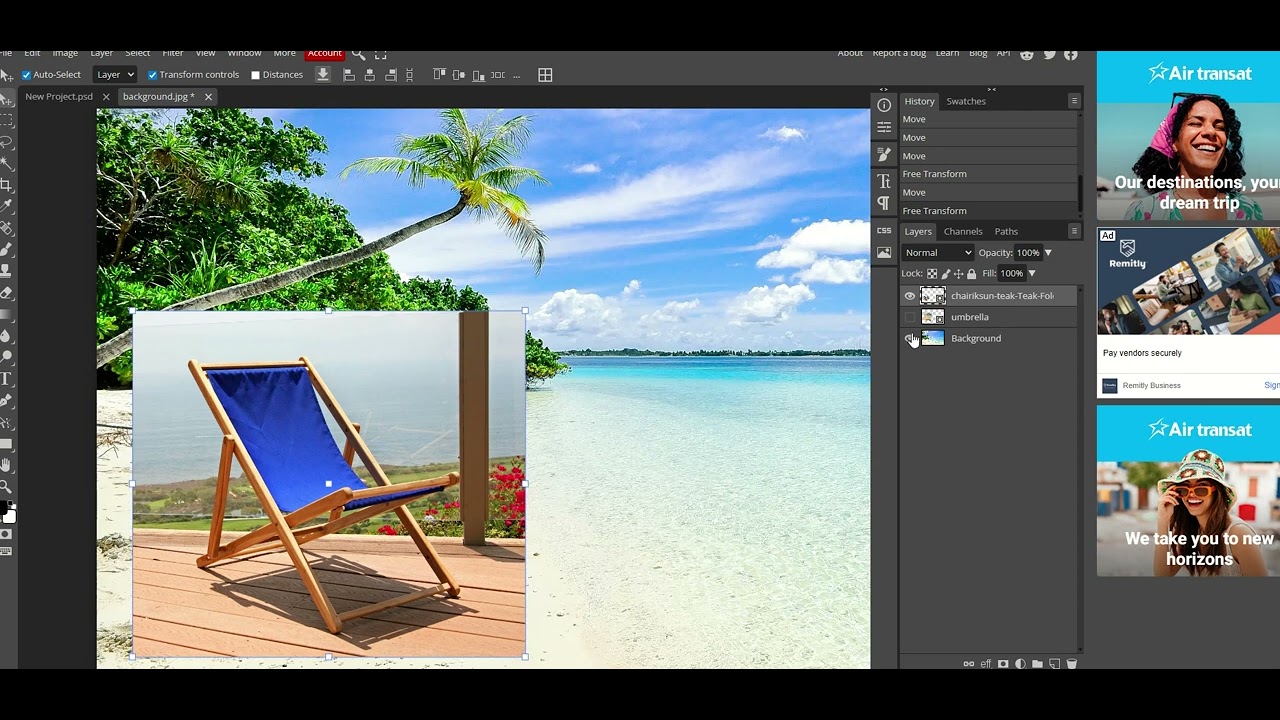1280x720 pixels.
Task: Open the search magnifier next to Account
Action: coord(358,54)
